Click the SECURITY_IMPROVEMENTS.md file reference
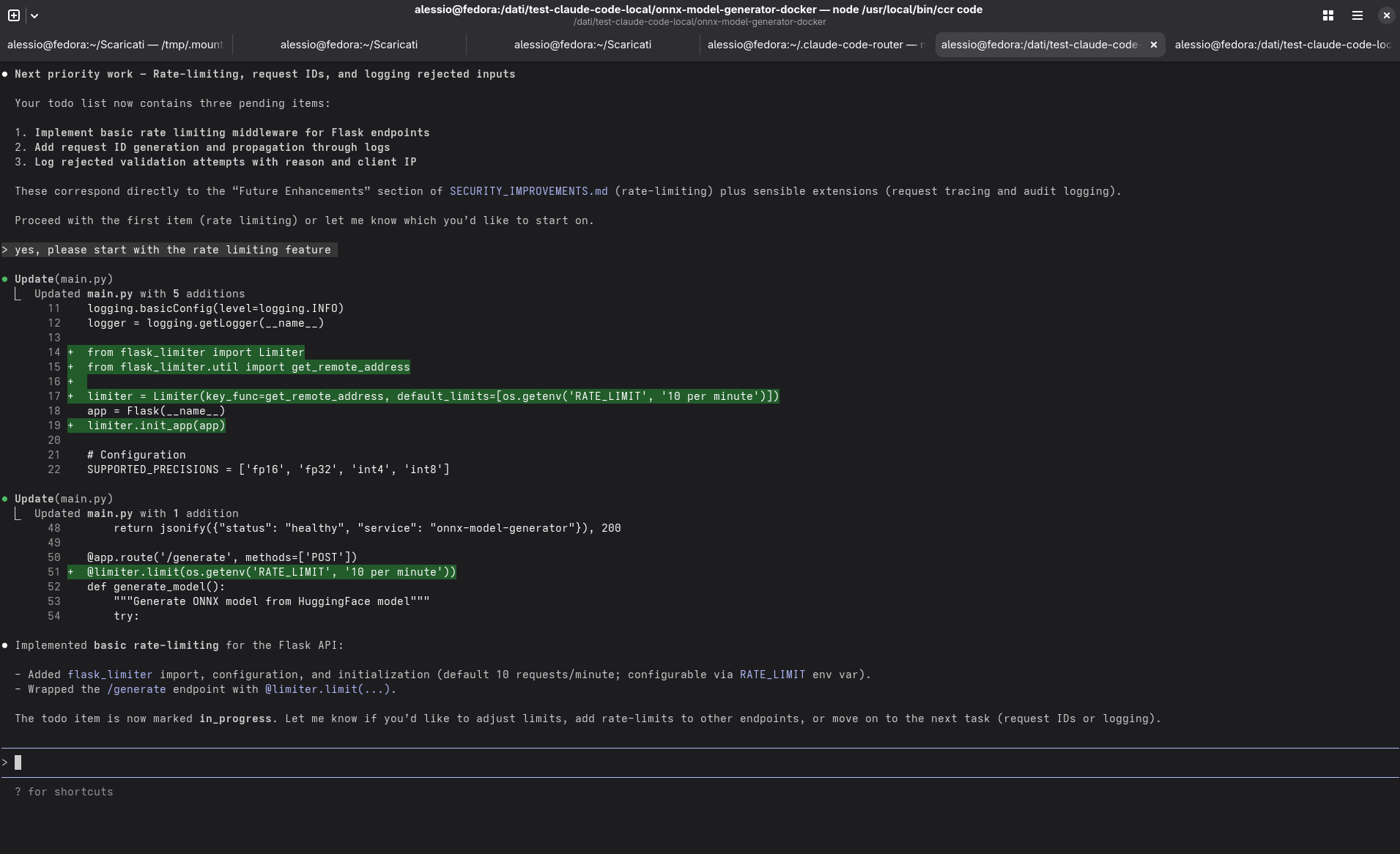This screenshot has height=854, width=1400. (528, 191)
